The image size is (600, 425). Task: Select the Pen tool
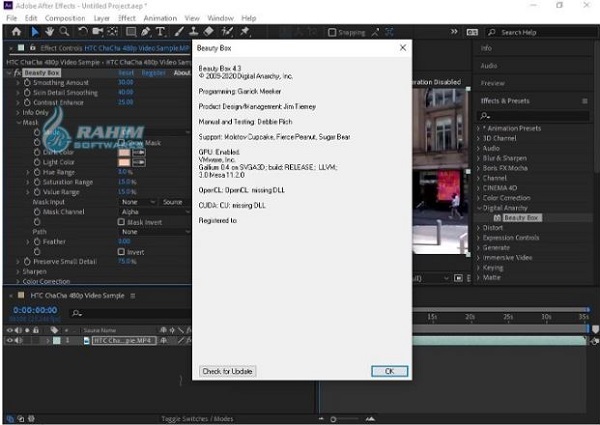click(145, 32)
